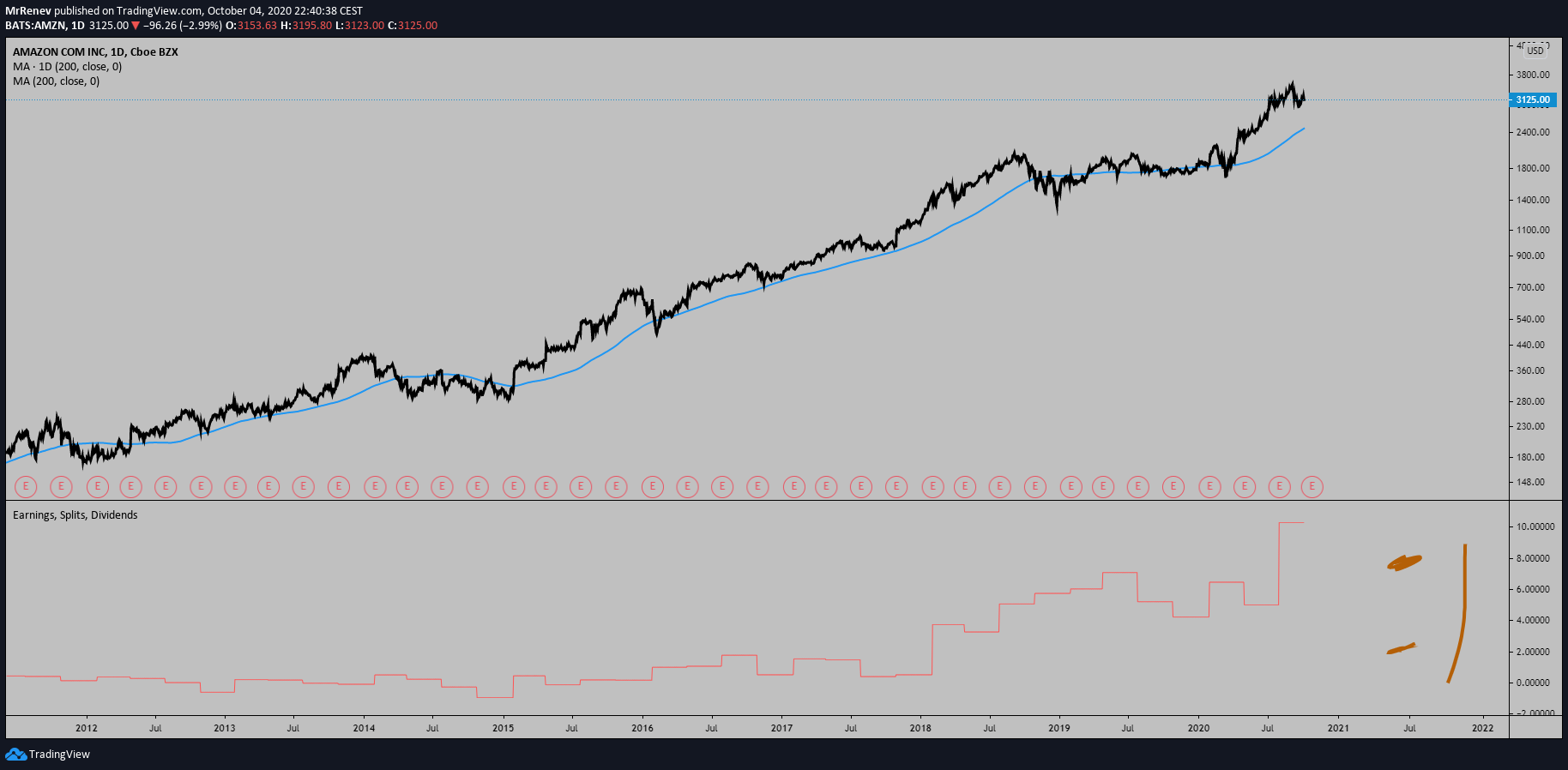Click the 148.00 price axis label
The image size is (1568, 770).
tap(1530, 483)
